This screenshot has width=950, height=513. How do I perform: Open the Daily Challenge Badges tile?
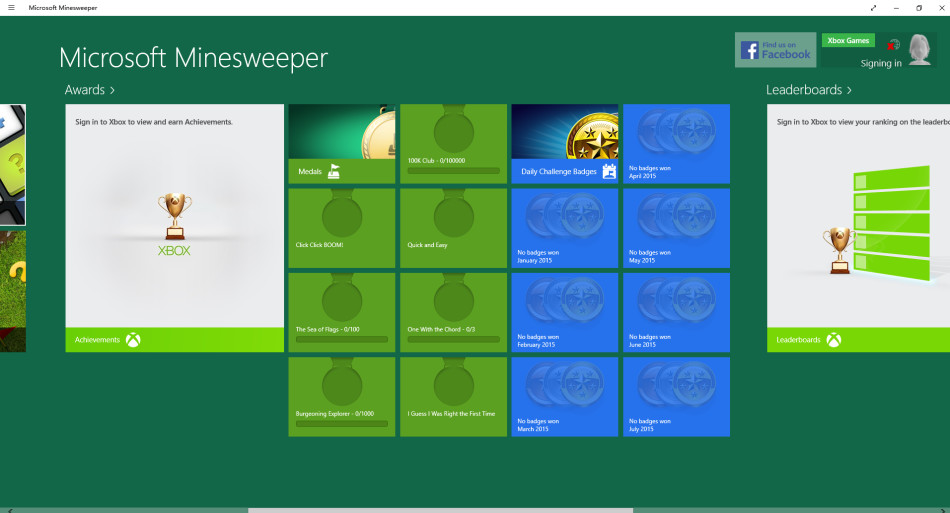pyautogui.click(x=565, y=144)
